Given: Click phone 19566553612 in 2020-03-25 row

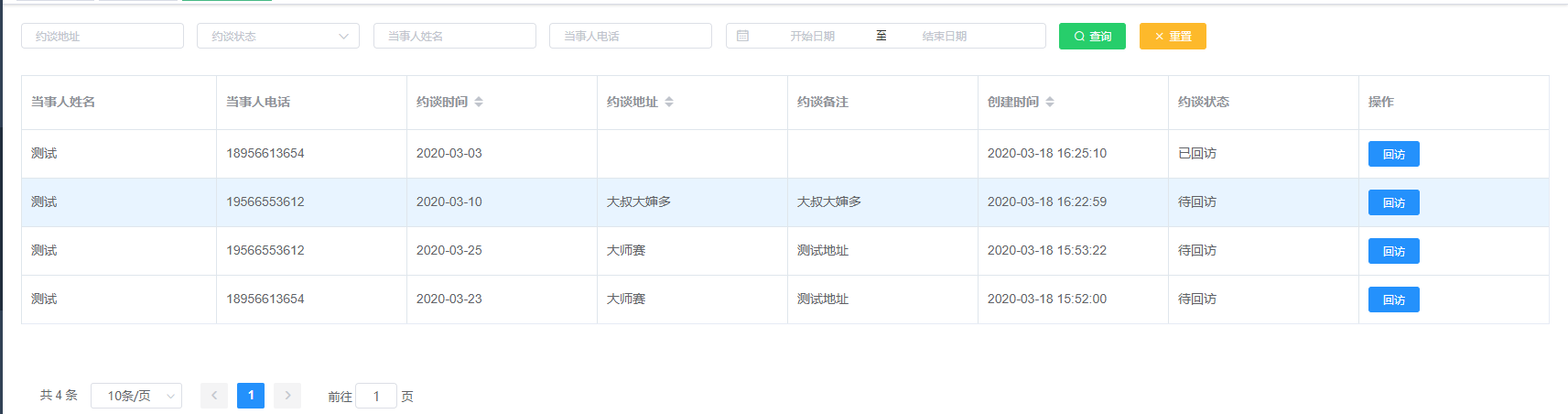Looking at the screenshot, I should pos(265,250).
